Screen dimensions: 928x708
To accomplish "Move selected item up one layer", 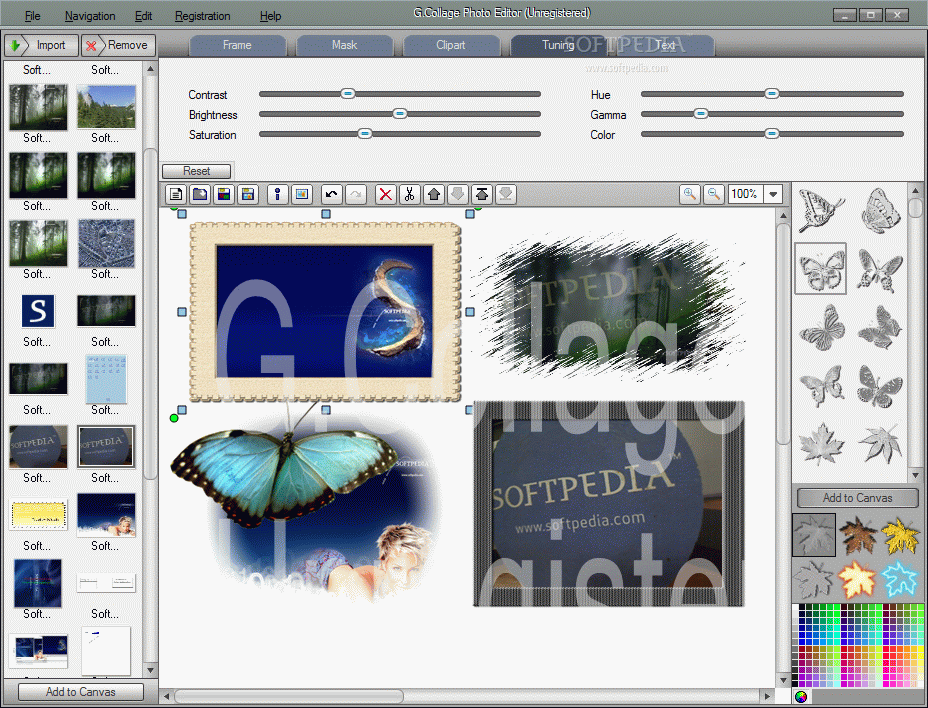I will click(434, 194).
